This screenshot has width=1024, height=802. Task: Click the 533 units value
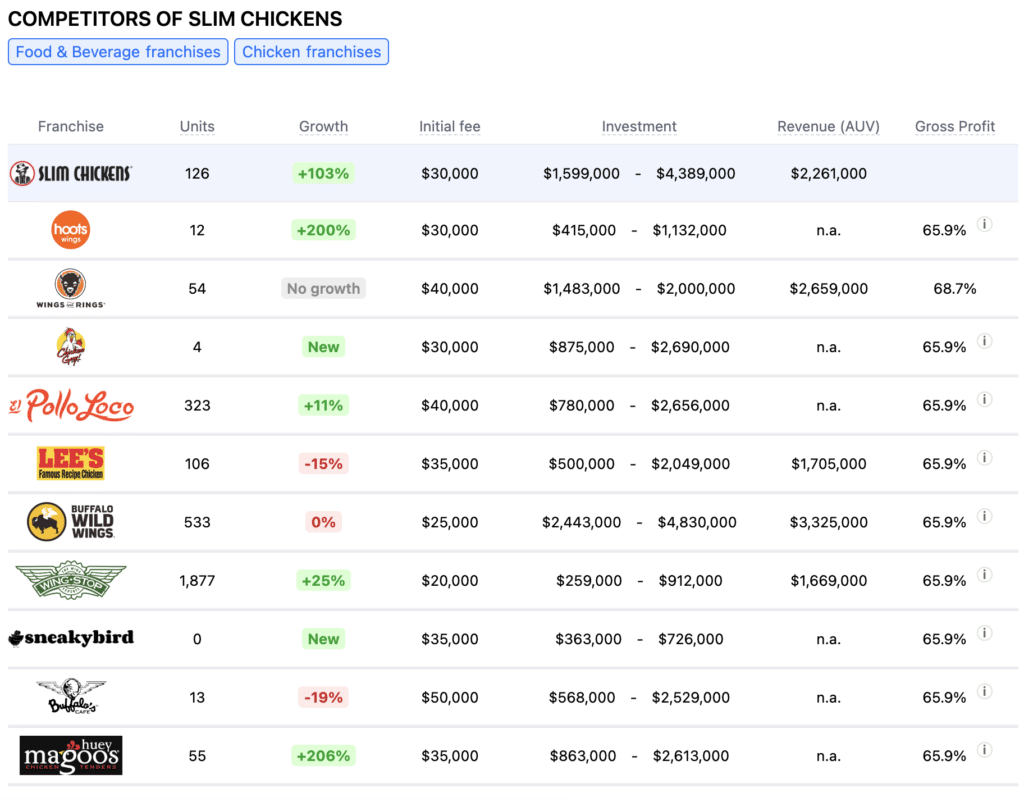point(197,522)
